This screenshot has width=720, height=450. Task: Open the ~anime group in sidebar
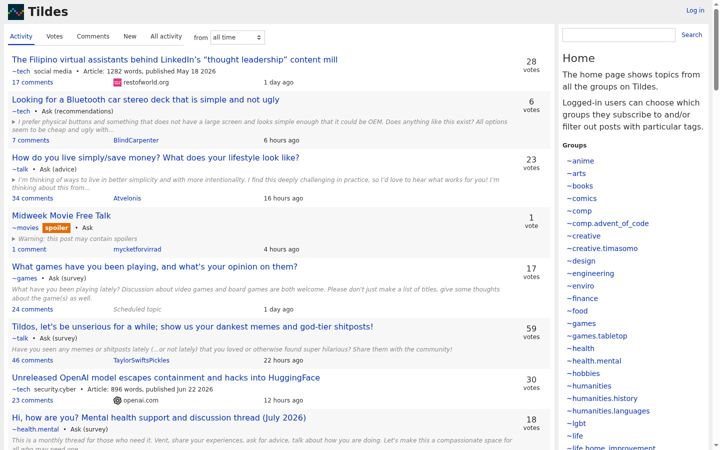pos(580,161)
